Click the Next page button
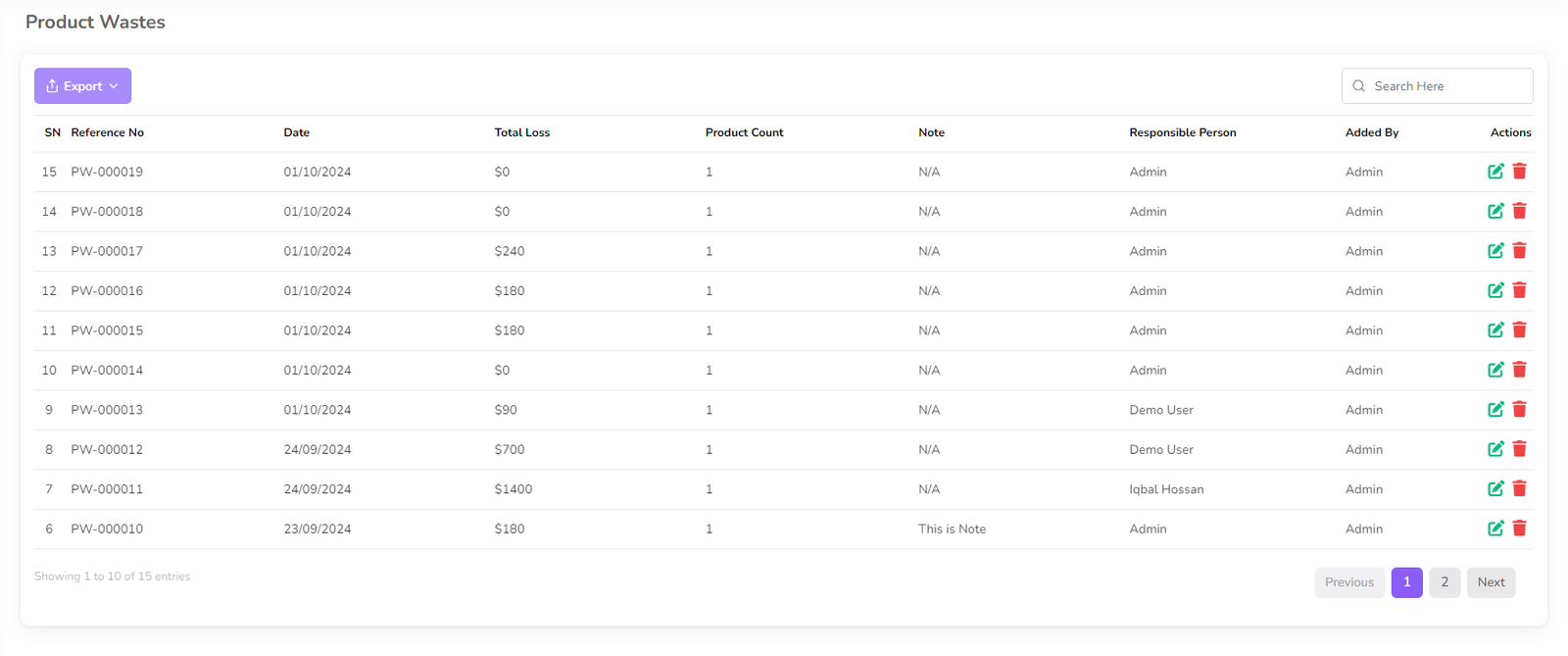This screenshot has height=656, width=1568. [x=1491, y=582]
